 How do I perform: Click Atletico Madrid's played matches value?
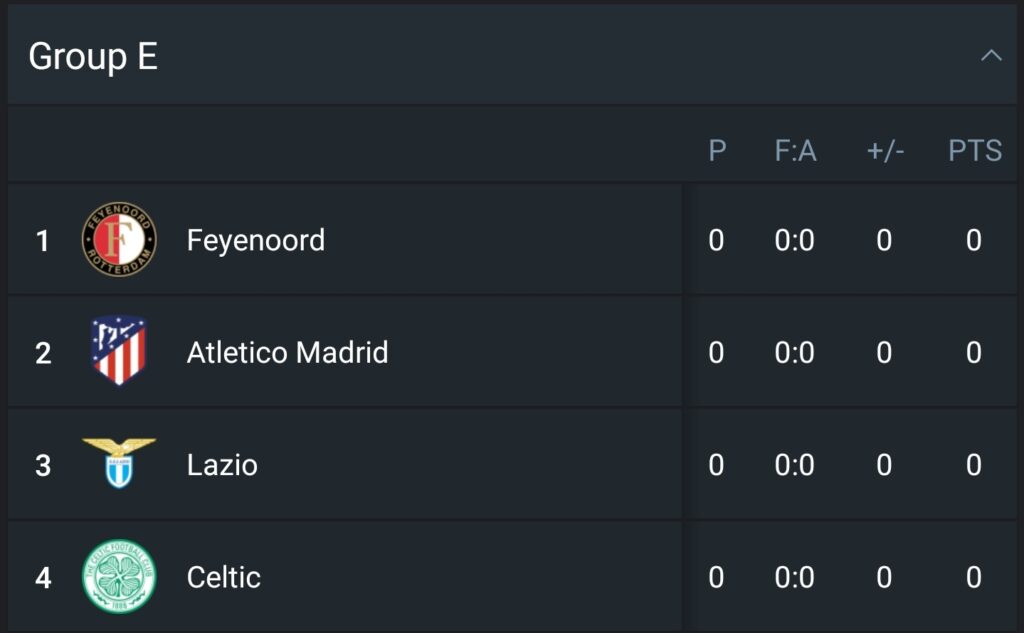click(x=716, y=353)
